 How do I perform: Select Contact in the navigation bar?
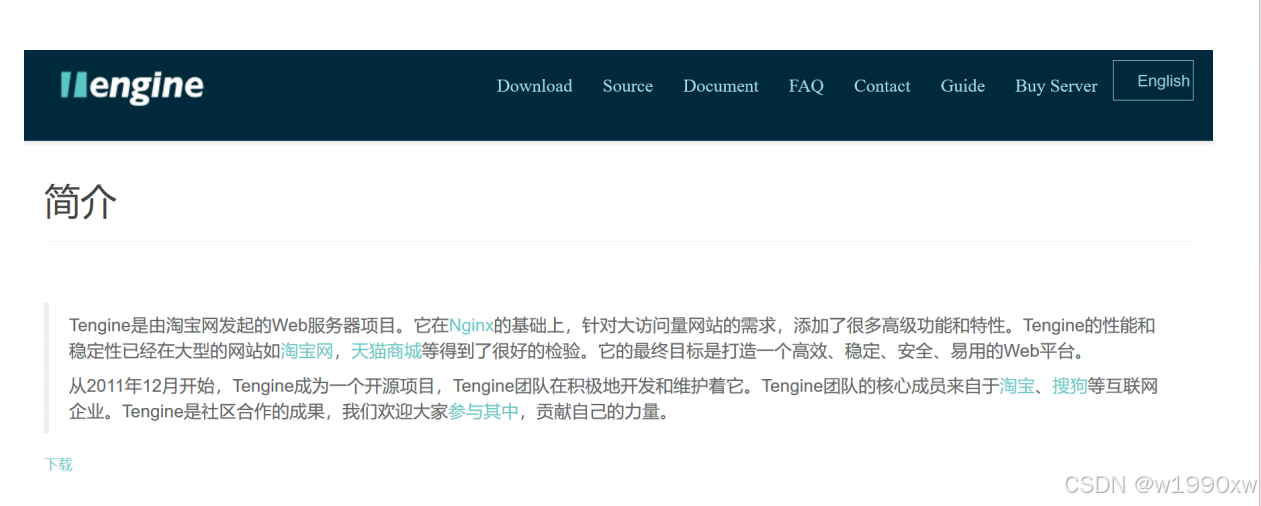pos(882,86)
